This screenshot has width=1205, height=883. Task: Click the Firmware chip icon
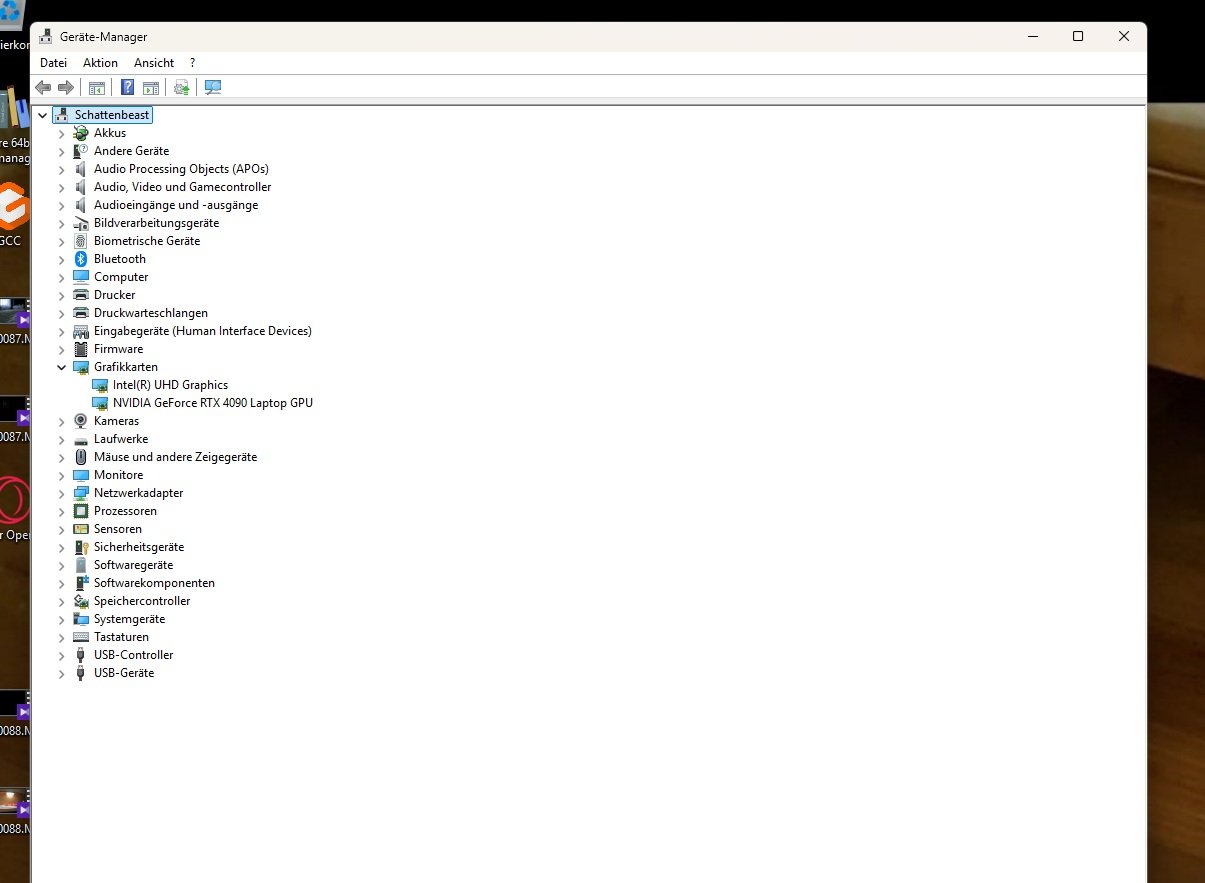click(x=81, y=349)
